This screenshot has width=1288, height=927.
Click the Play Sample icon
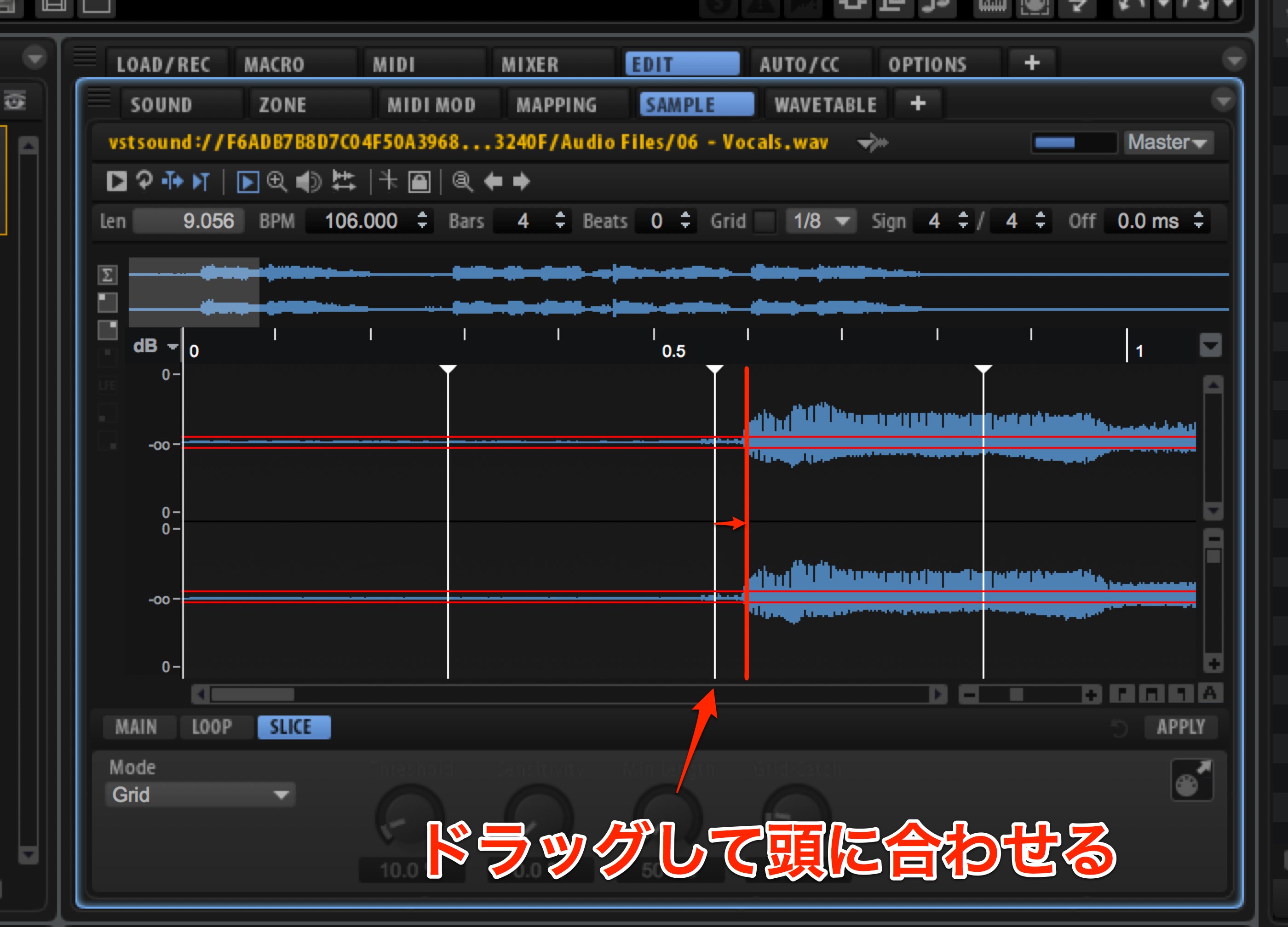click(x=116, y=182)
